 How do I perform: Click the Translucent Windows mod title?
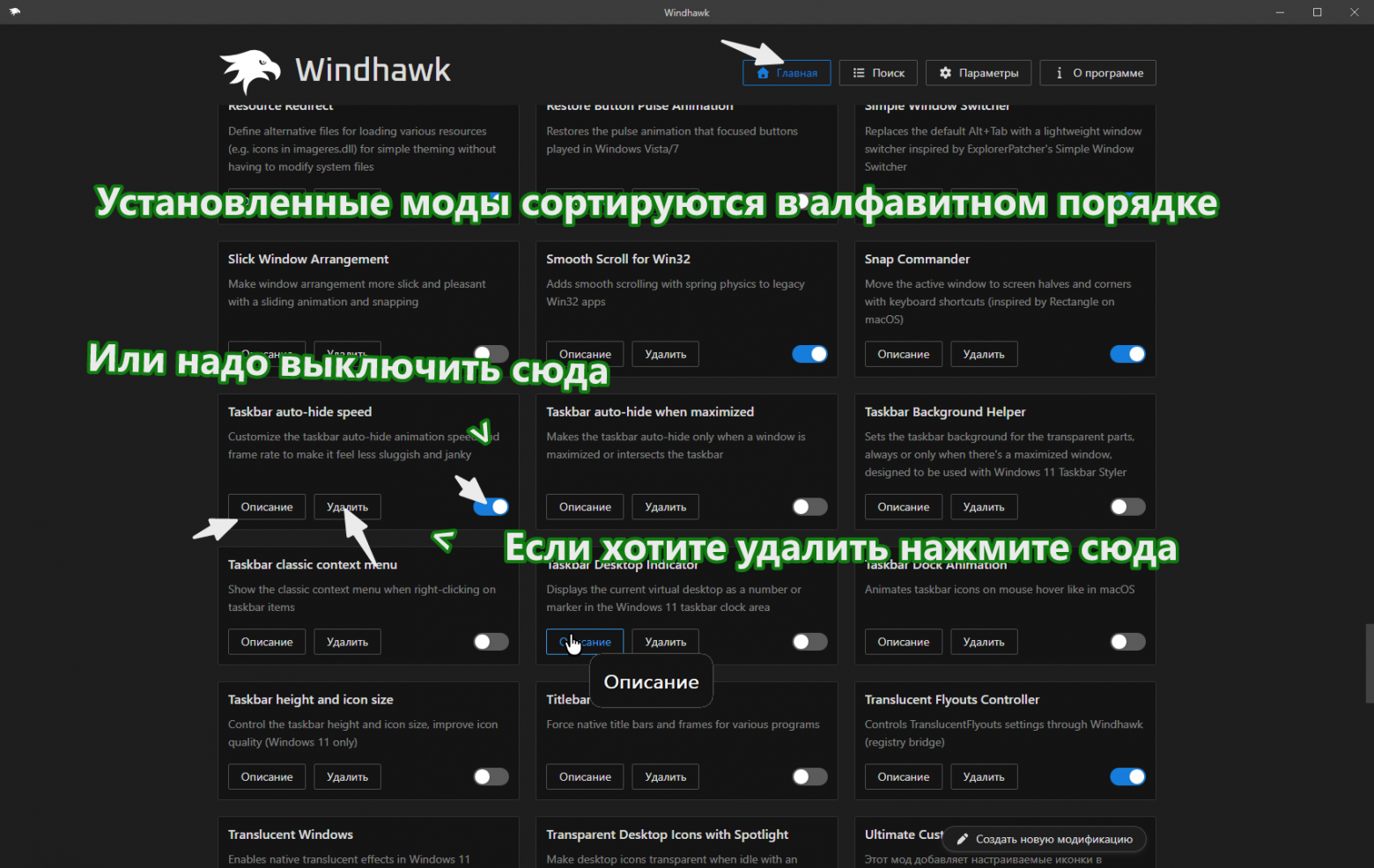pos(291,835)
